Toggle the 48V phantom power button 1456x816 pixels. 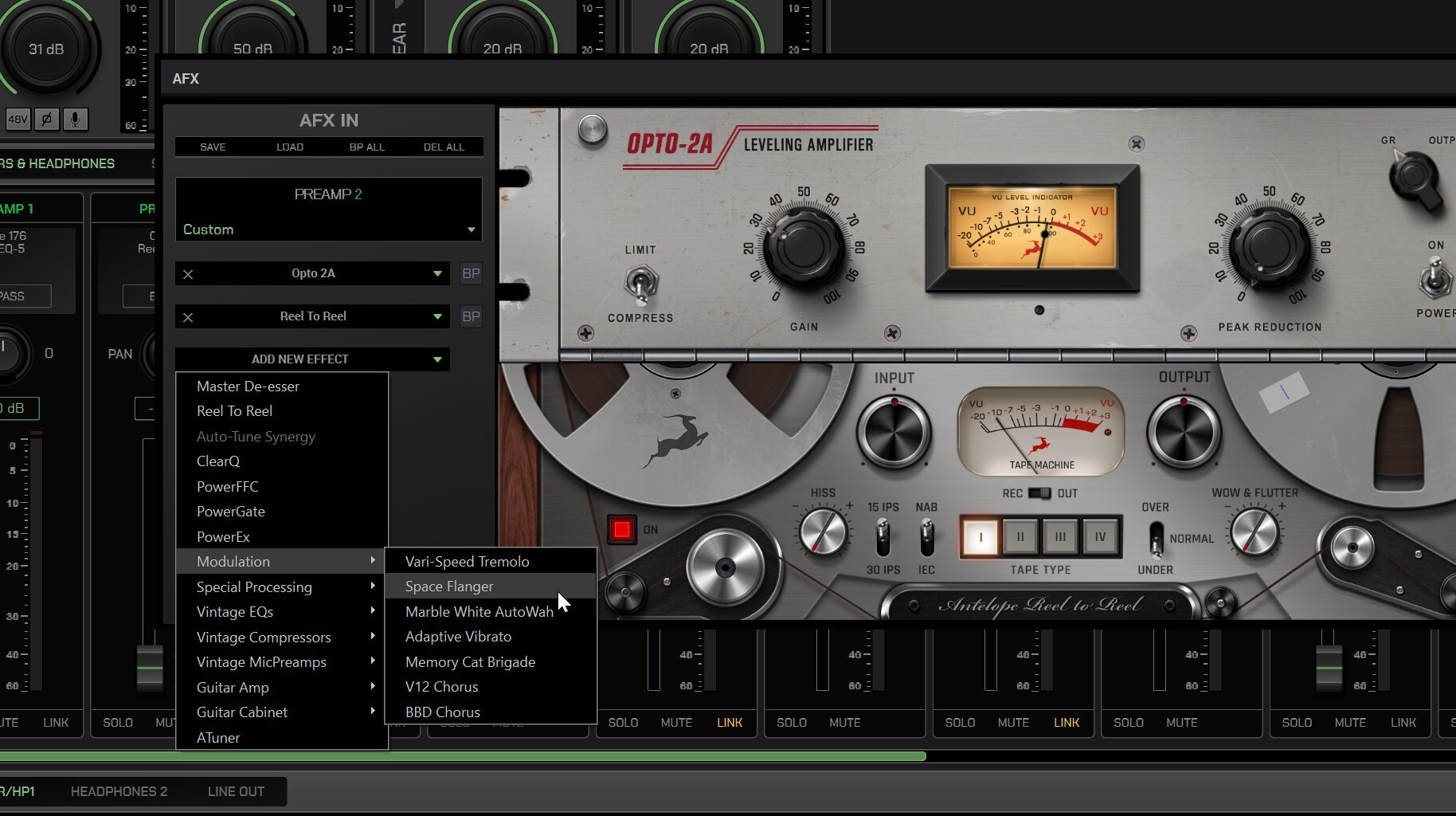pyautogui.click(x=18, y=120)
